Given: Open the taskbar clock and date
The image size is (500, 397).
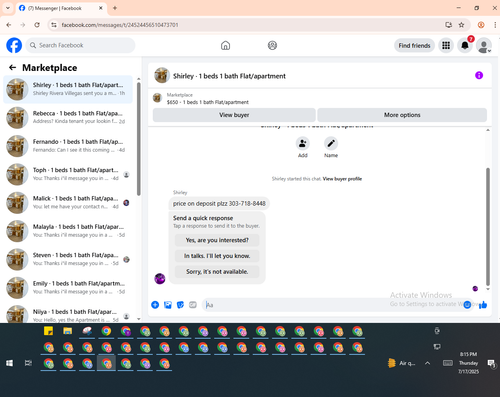Looking at the screenshot, I should (x=468, y=363).
